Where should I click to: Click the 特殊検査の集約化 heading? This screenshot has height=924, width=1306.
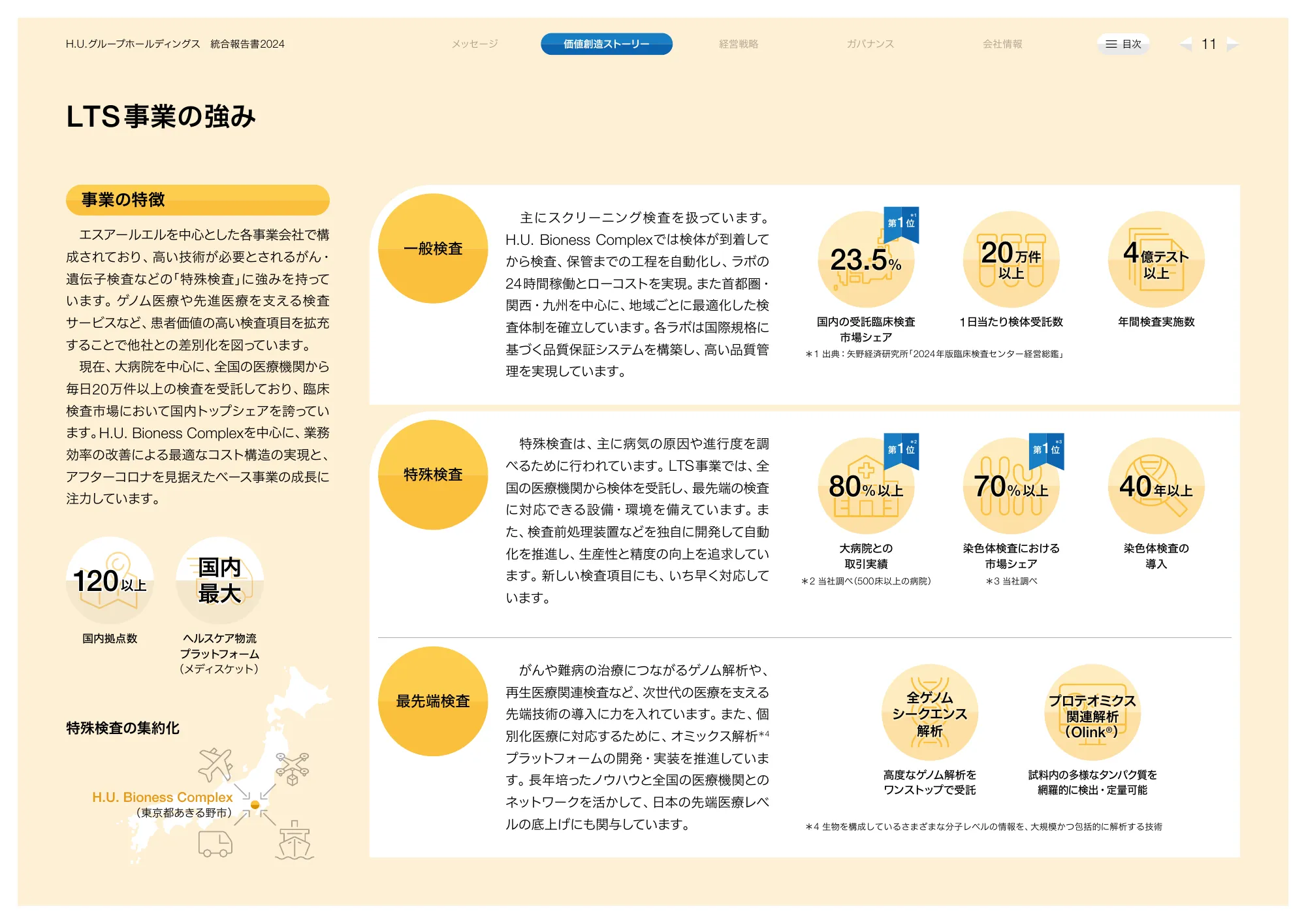click(x=123, y=728)
